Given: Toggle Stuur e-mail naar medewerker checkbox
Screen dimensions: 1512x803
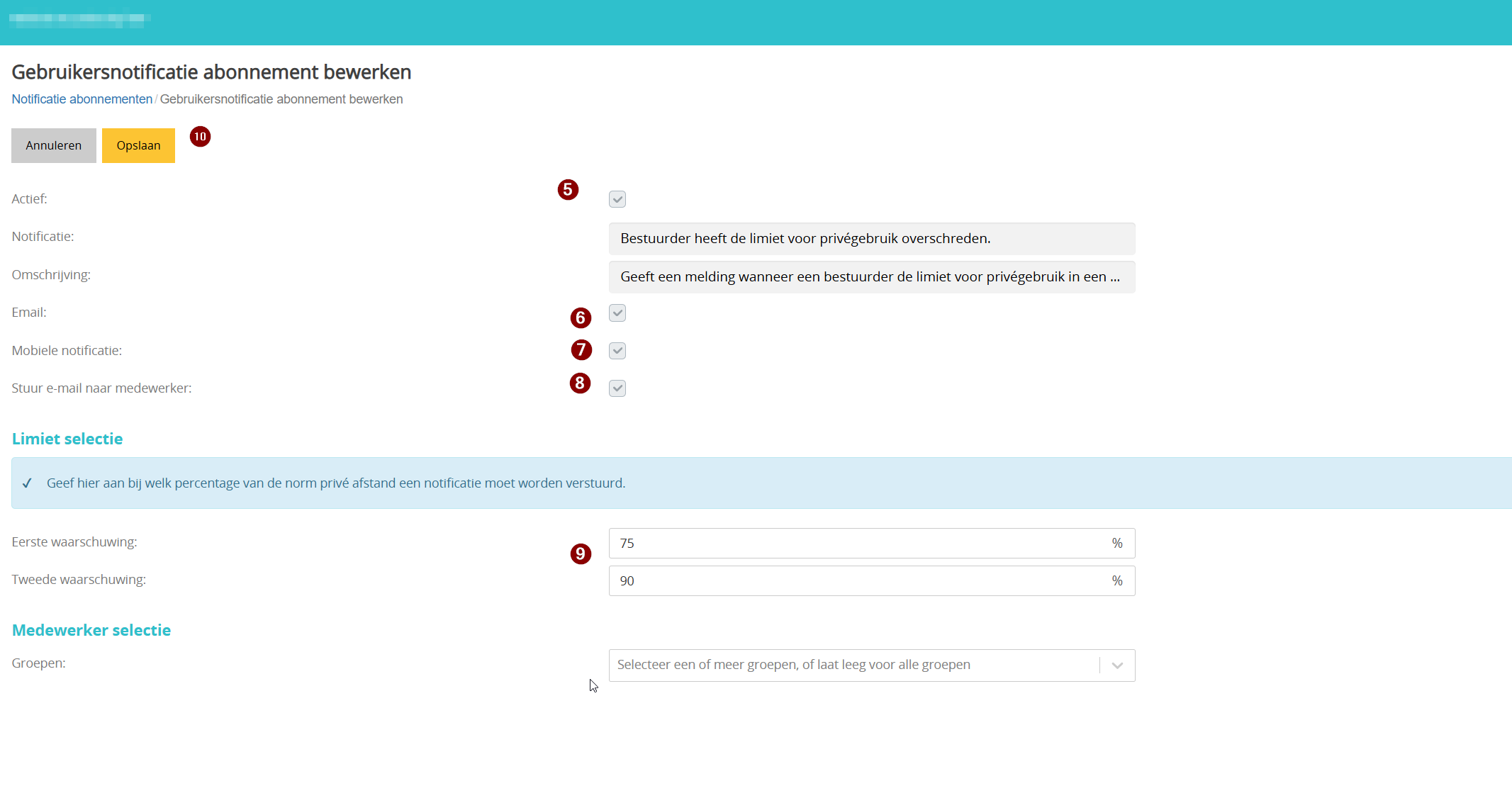Looking at the screenshot, I should [x=617, y=388].
